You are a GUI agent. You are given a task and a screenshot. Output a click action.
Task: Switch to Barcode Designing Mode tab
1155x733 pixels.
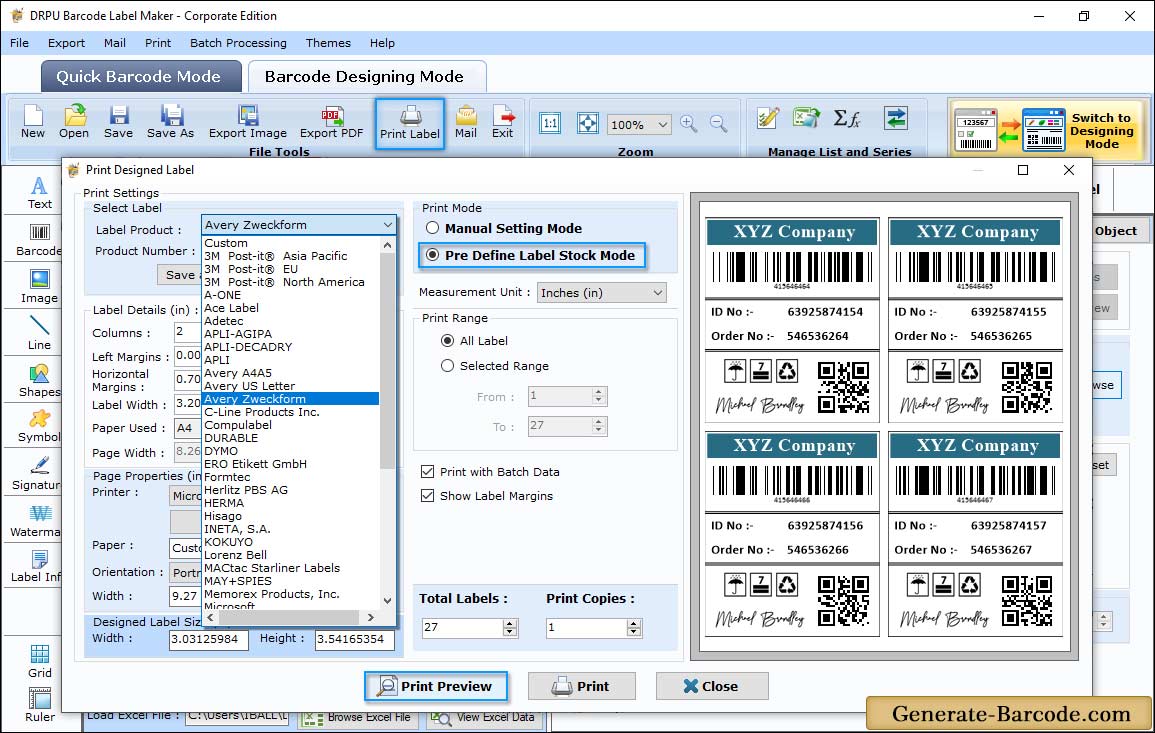click(x=365, y=77)
